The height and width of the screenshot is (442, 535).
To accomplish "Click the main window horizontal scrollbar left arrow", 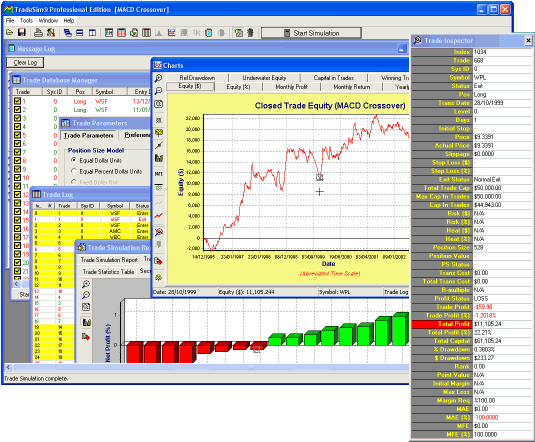I will click(9, 367).
